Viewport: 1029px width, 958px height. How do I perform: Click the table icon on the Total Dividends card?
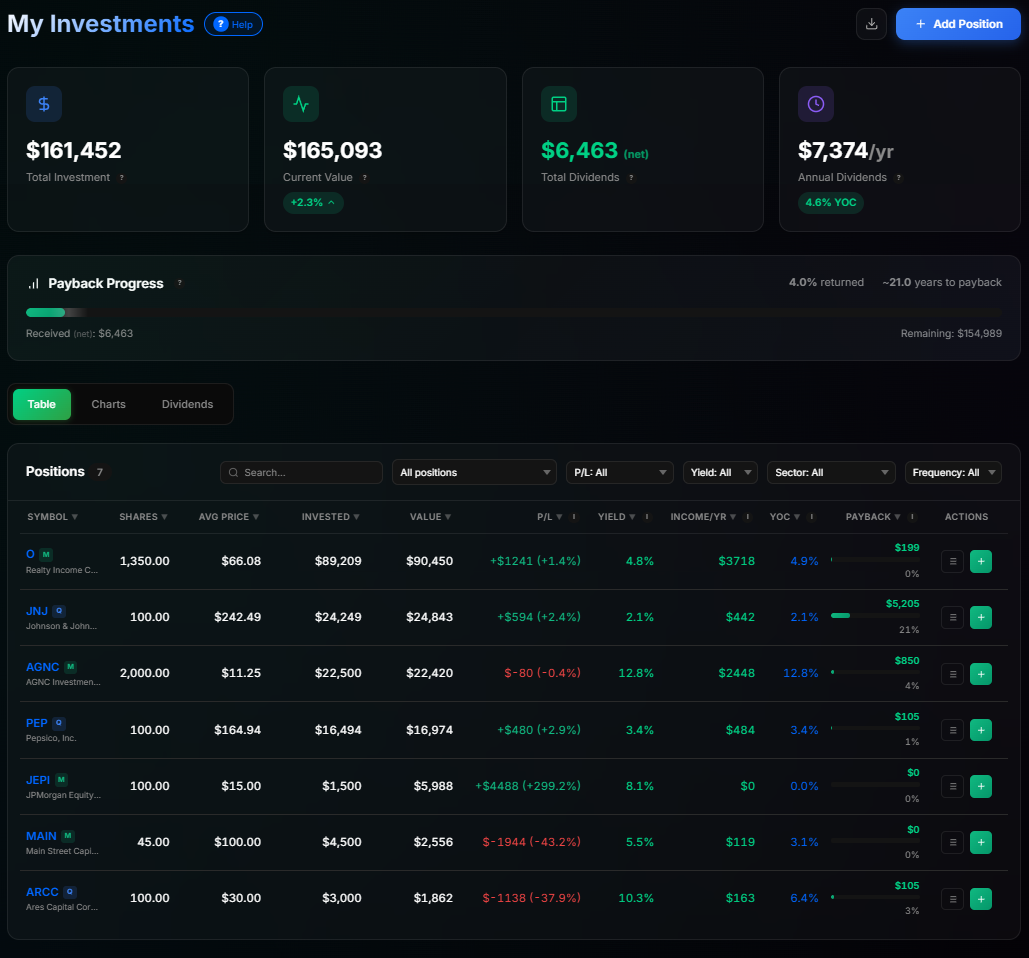tap(559, 104)
